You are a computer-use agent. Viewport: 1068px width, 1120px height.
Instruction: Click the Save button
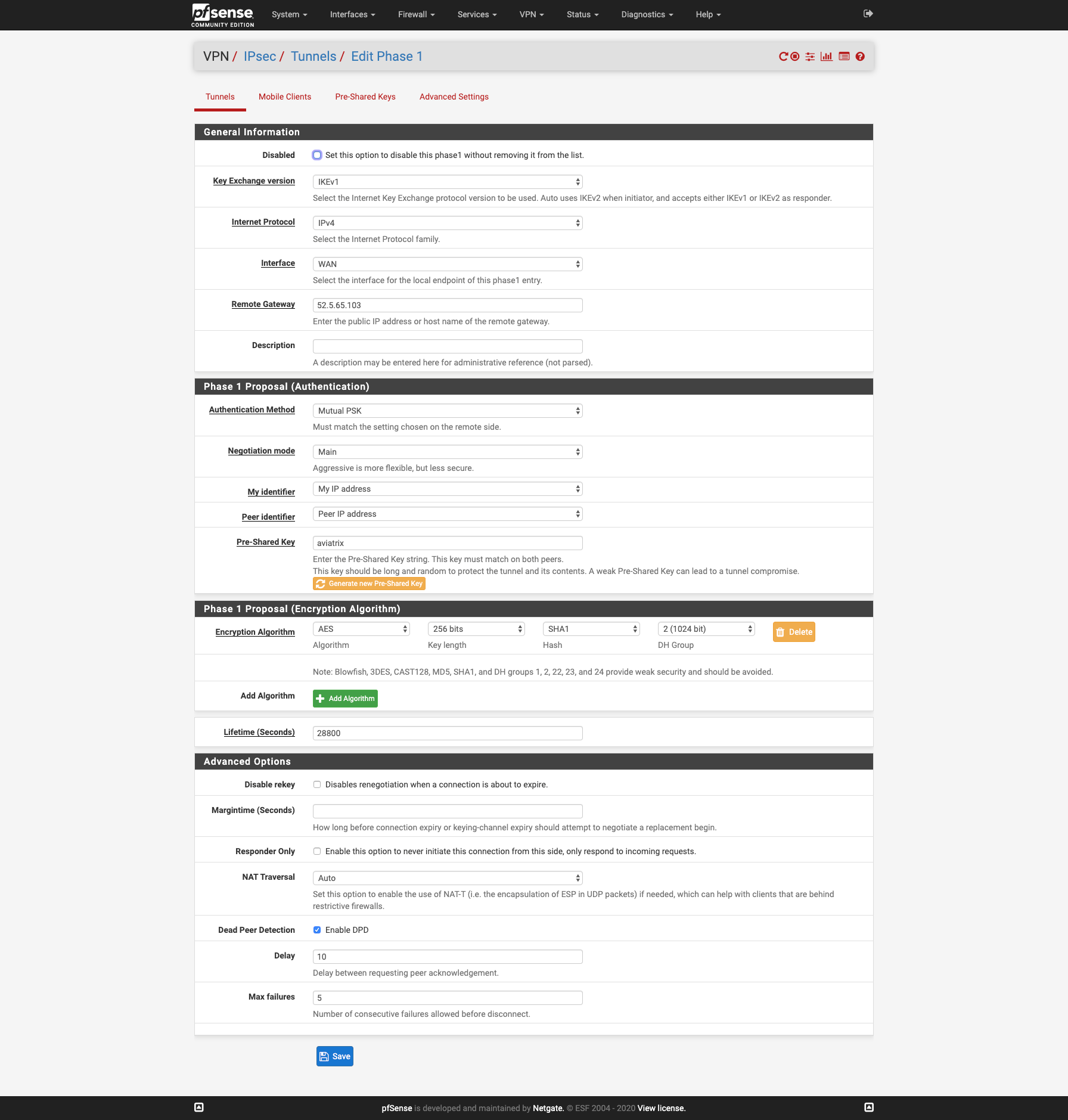pos(335,1056)
